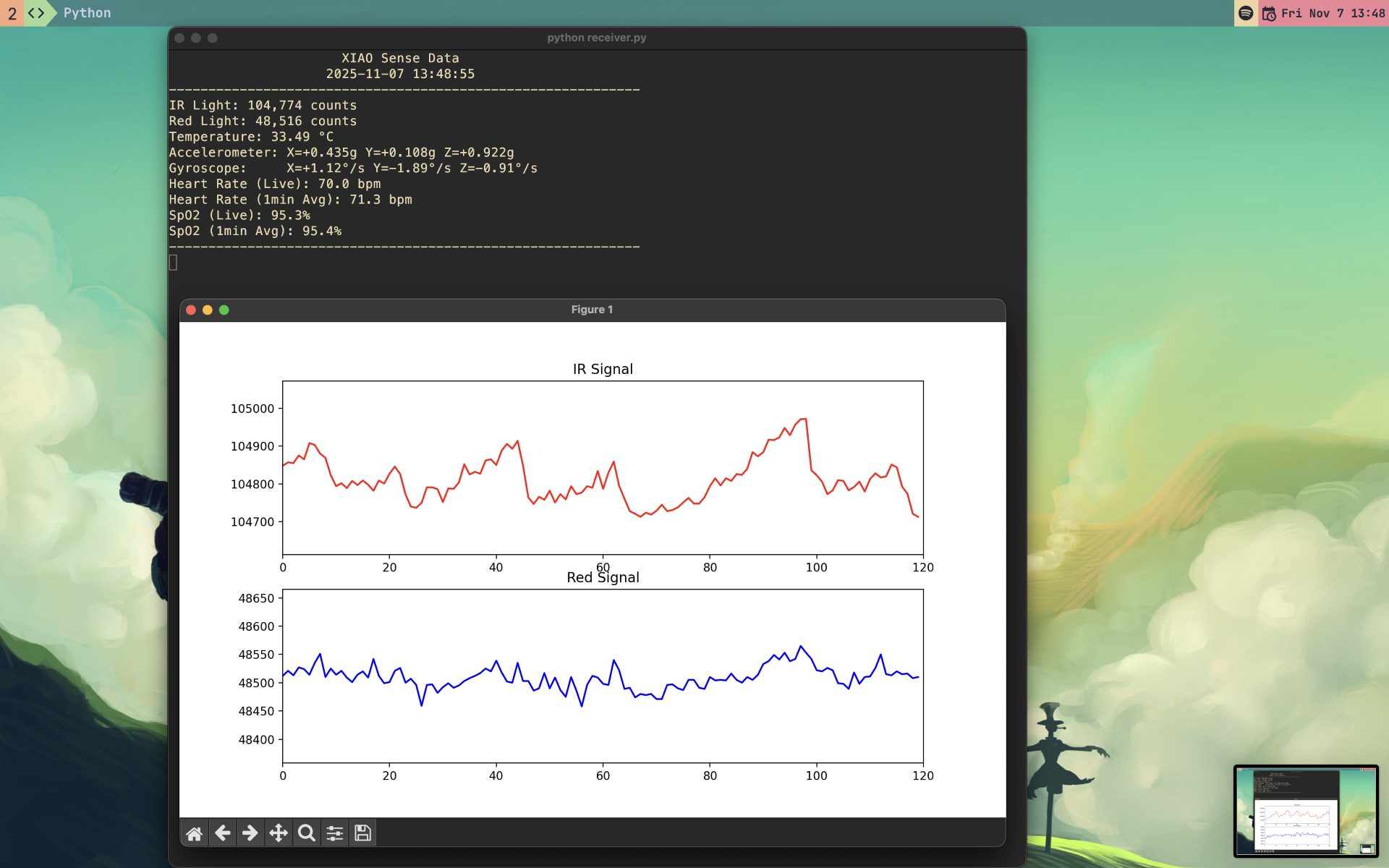1389x868 pixels.
Task: Open Configure subplots settings
Action: pyautogui.click(x=335, y=833)
